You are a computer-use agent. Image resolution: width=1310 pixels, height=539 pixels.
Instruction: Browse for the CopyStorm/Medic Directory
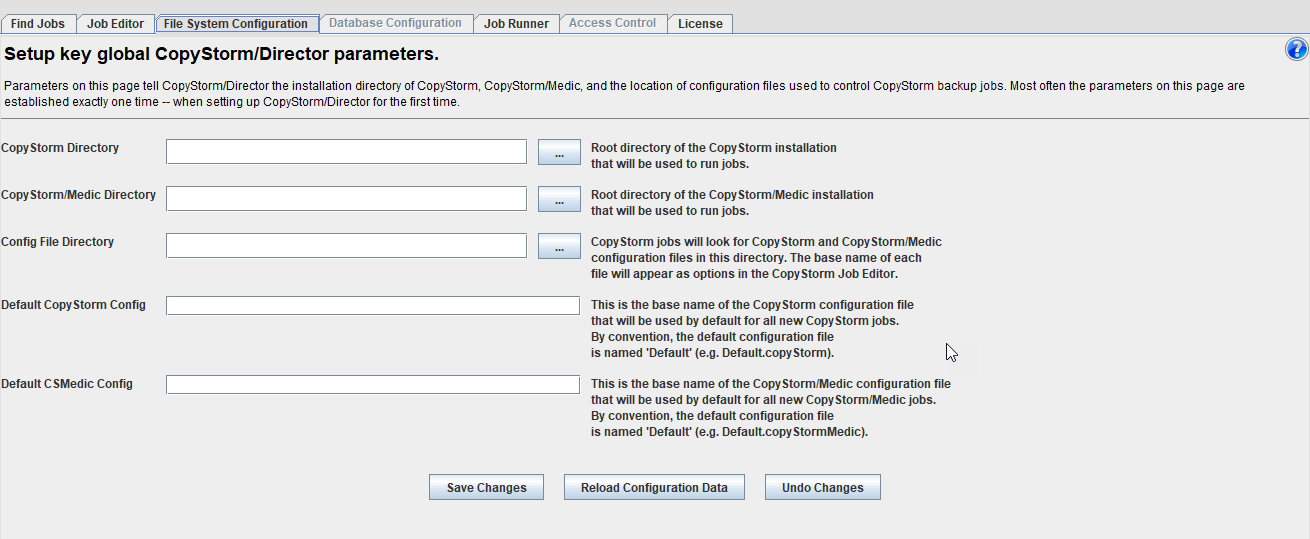[559, 199]
